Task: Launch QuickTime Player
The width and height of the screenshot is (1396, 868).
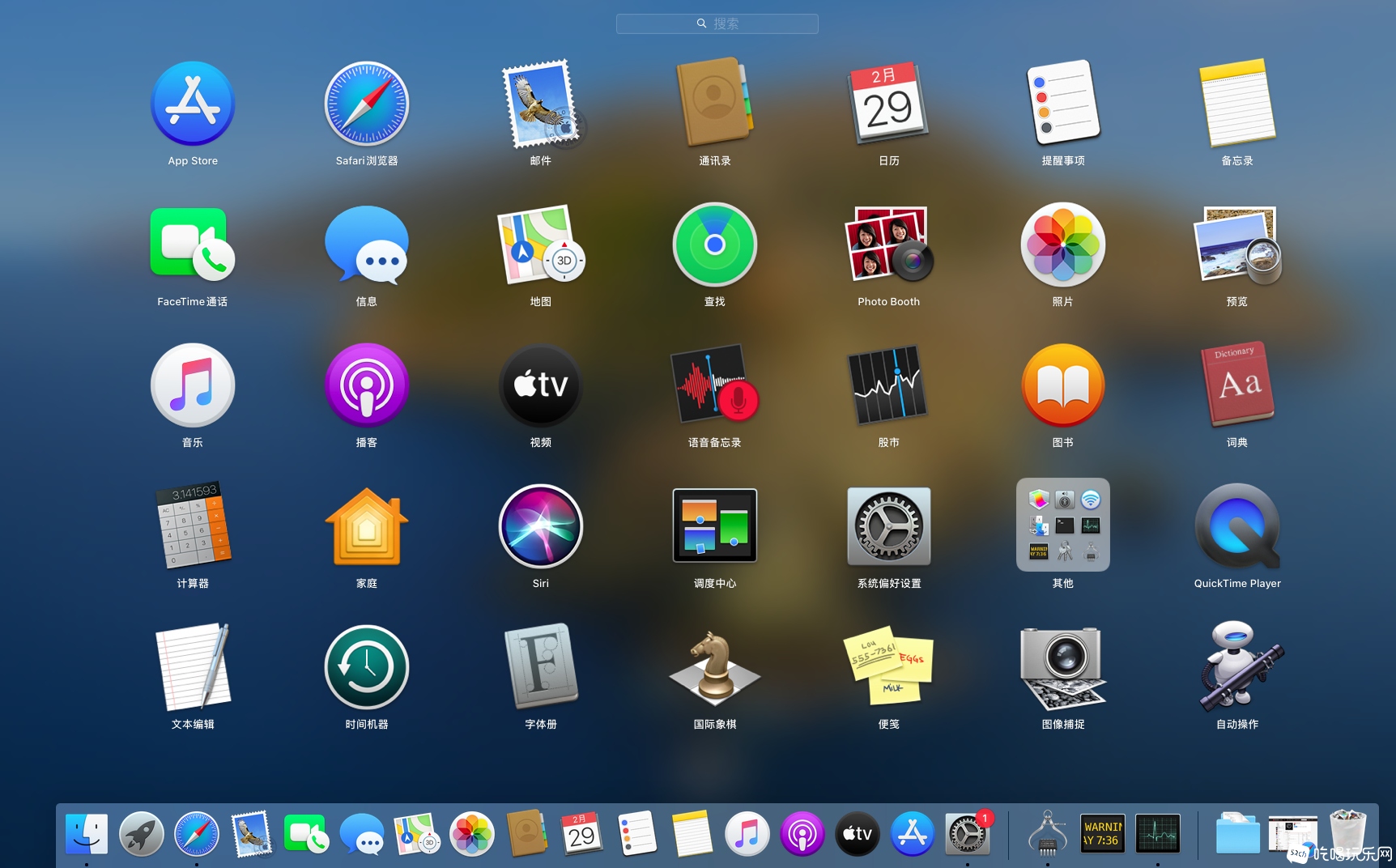Action: click(1237, 526)
